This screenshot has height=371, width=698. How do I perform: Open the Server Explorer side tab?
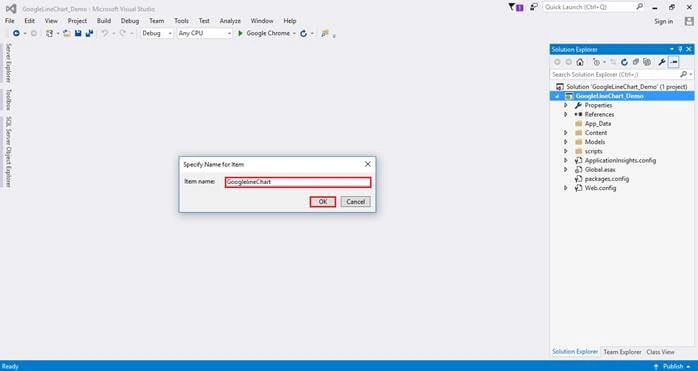tap(8, 63)
